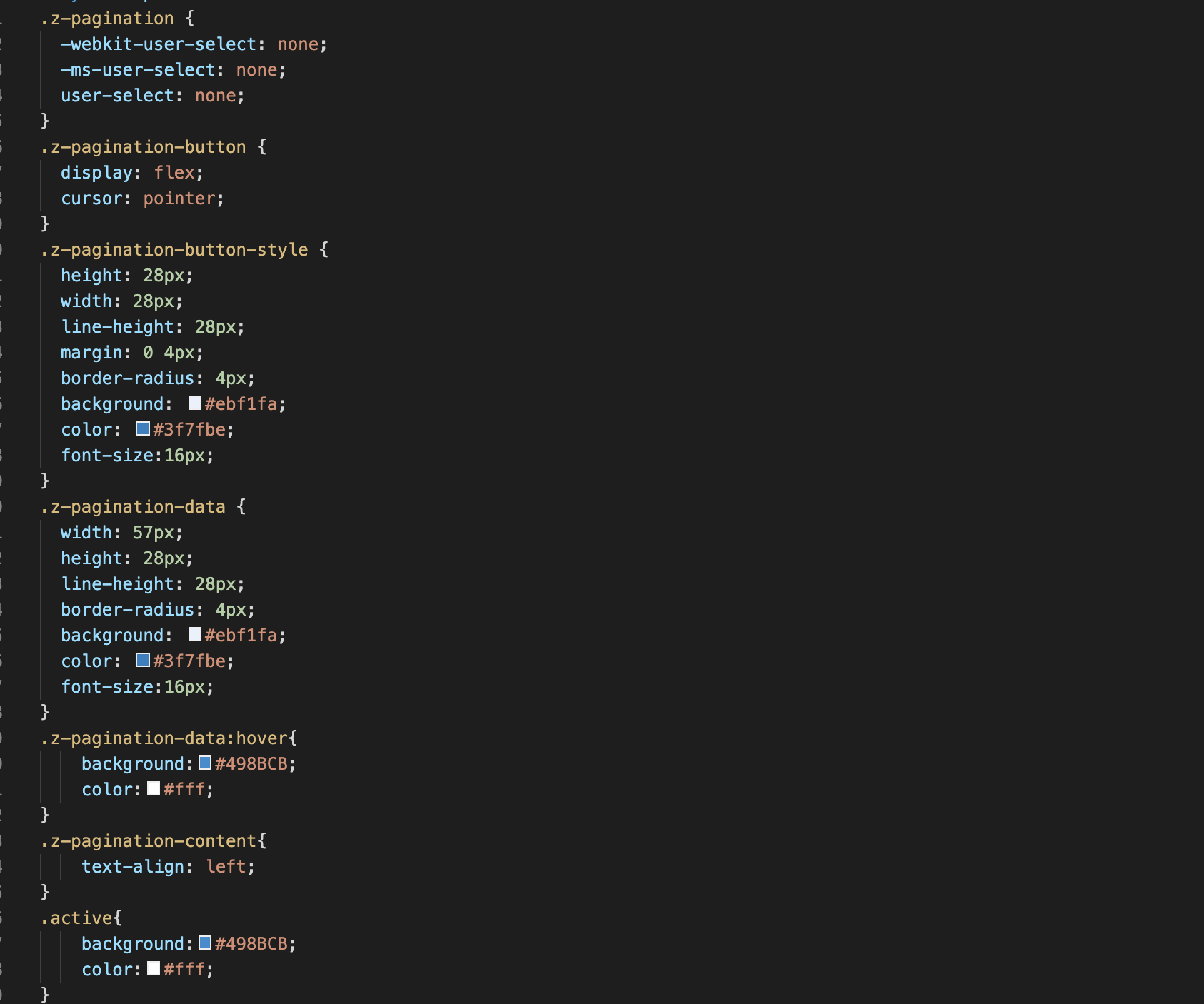Viewport: 1204px width, 1004px height.
Task: Click the 'text-align: left;' declaration
Action: pos(169,867)
